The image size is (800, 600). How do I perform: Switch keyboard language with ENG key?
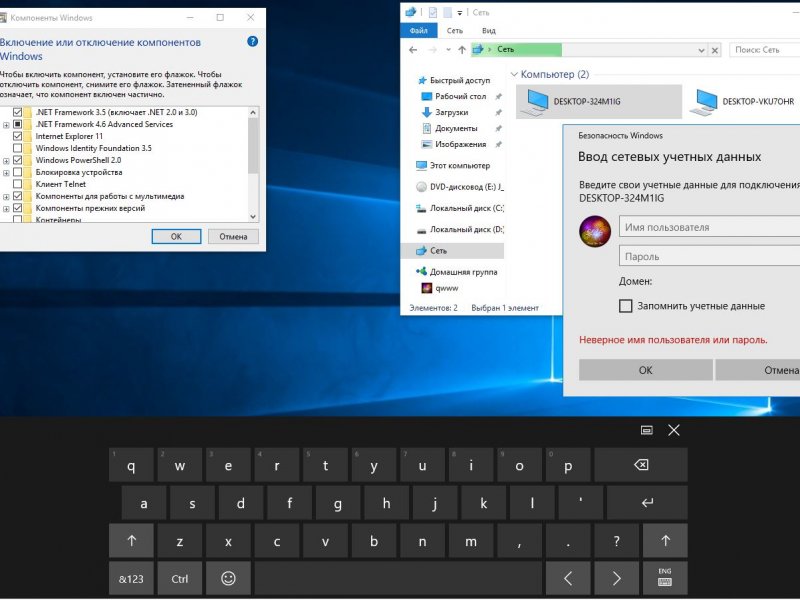coord(665,579)
